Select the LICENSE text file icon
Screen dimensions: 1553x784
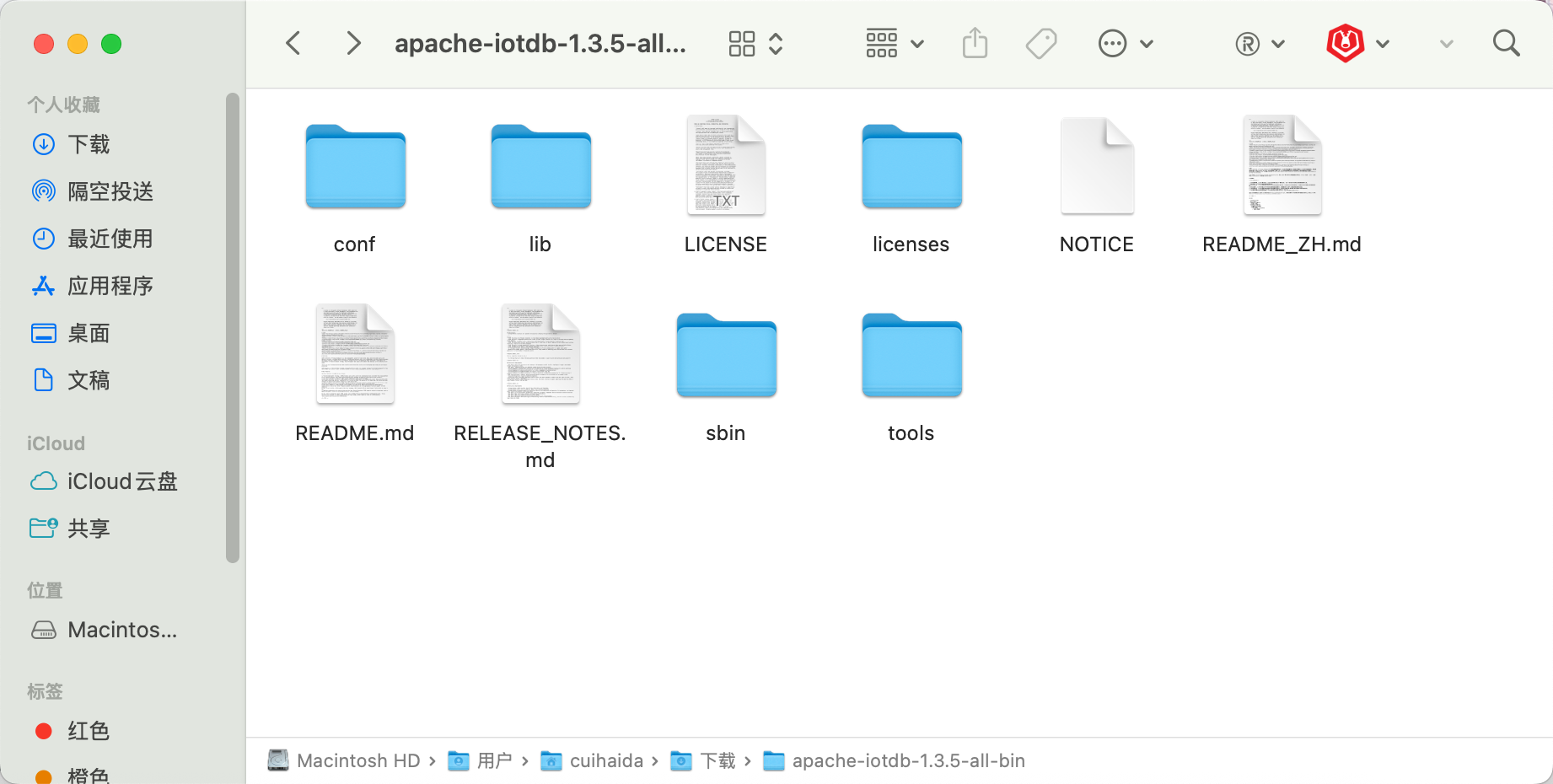pos(726,165)
